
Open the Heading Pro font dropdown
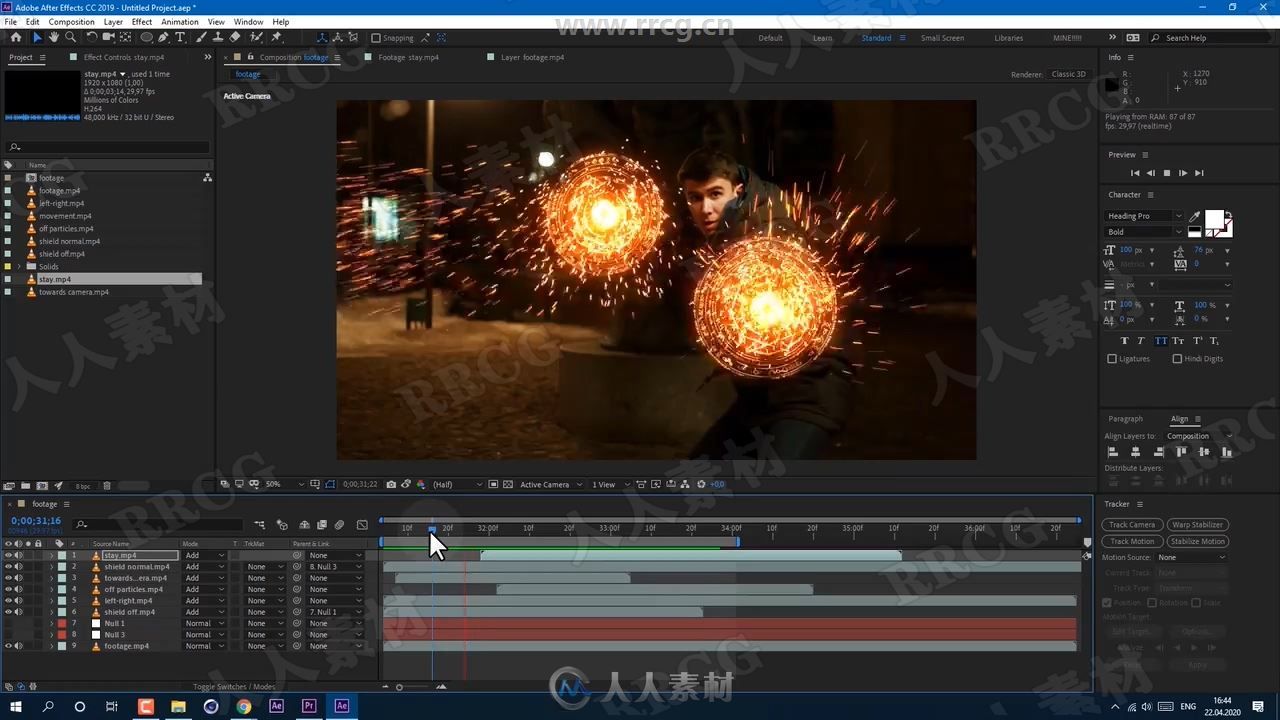(x=1144, y=216)
